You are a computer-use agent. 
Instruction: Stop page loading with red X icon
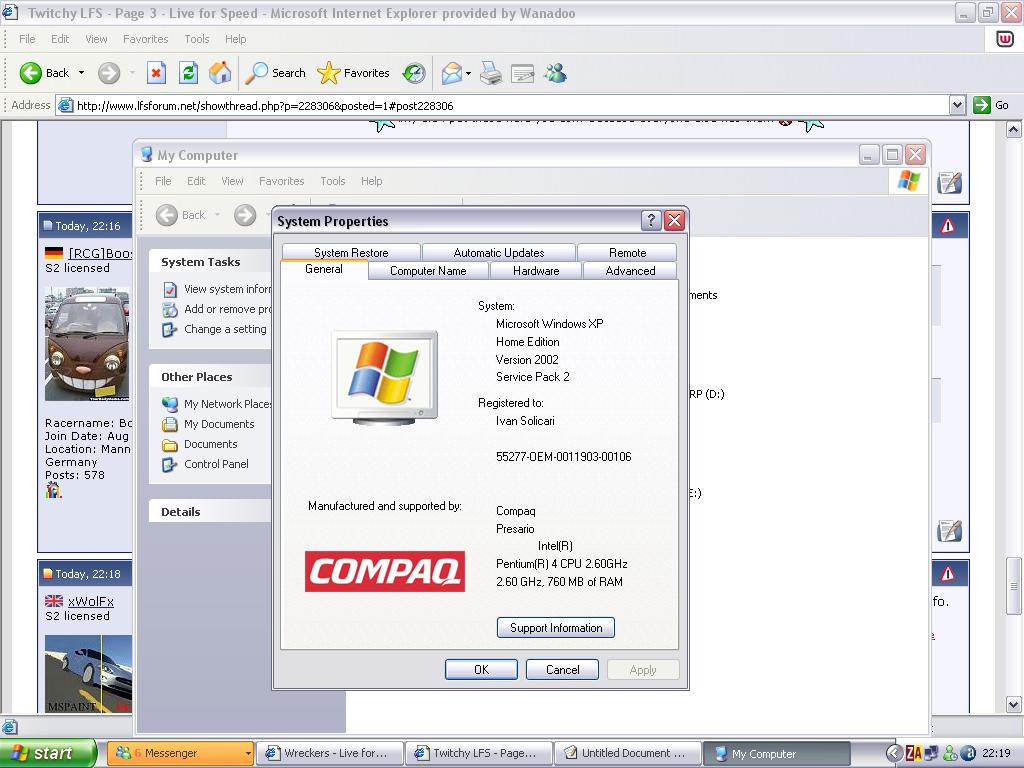point(156,73)
